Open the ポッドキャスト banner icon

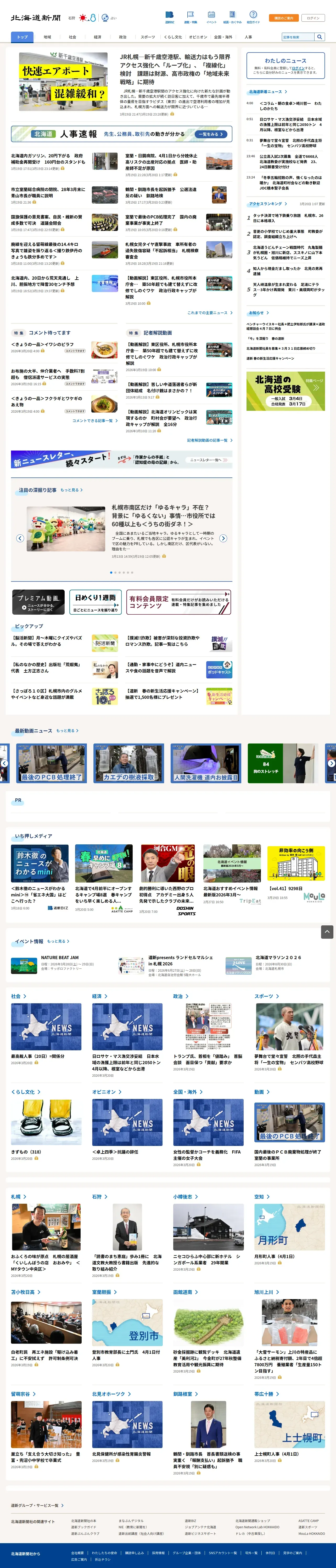pos(219,670)
